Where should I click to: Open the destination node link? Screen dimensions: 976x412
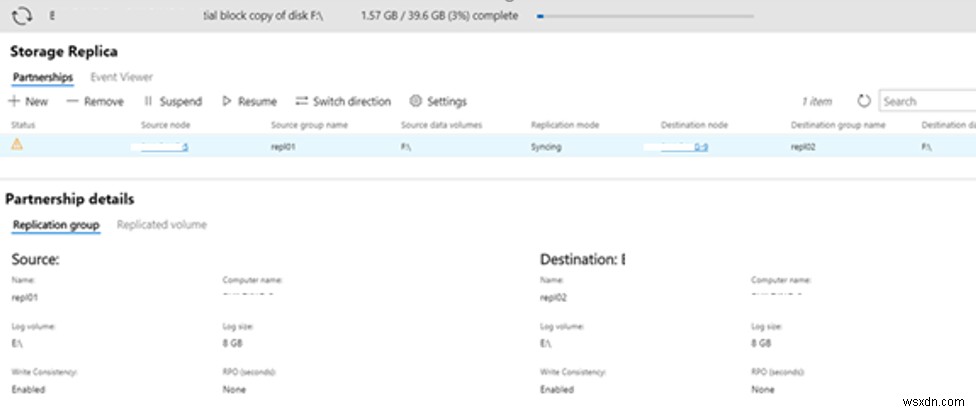click(683, 147)
